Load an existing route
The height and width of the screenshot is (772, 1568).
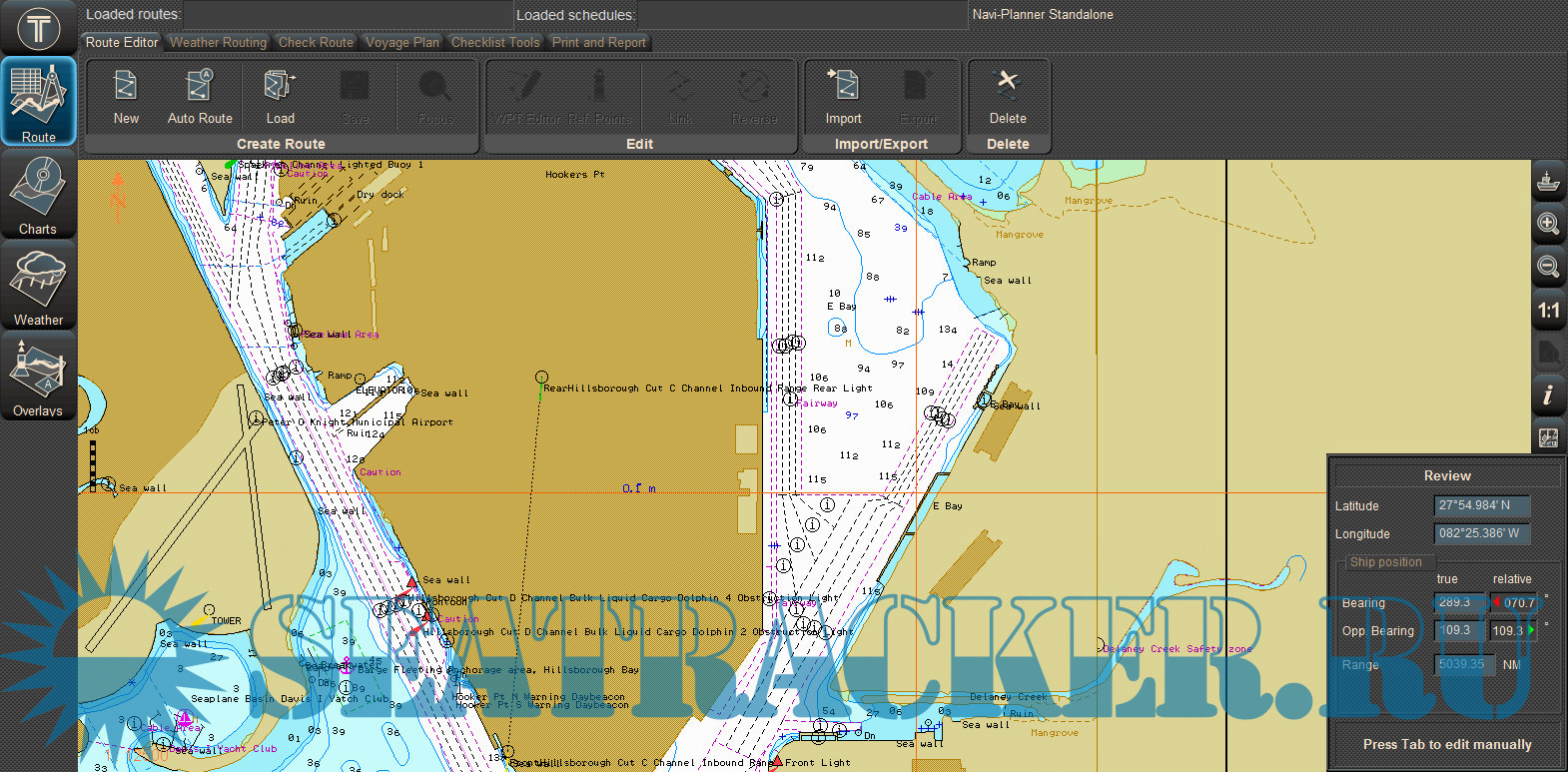pyautogui.click(x=280, y=97)
